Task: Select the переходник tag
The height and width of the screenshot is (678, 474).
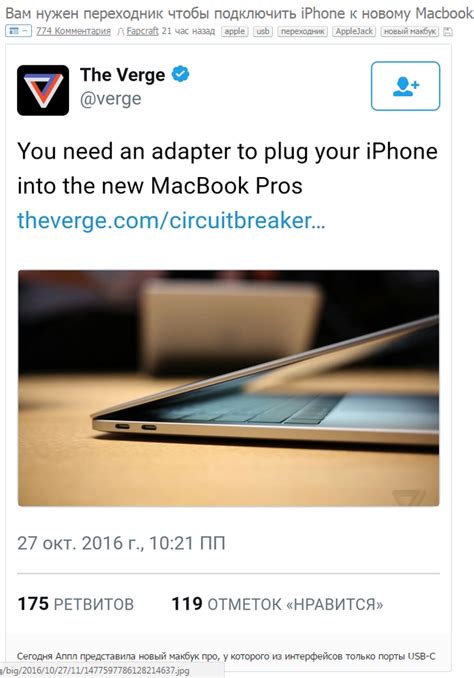Action: (302, 32)
